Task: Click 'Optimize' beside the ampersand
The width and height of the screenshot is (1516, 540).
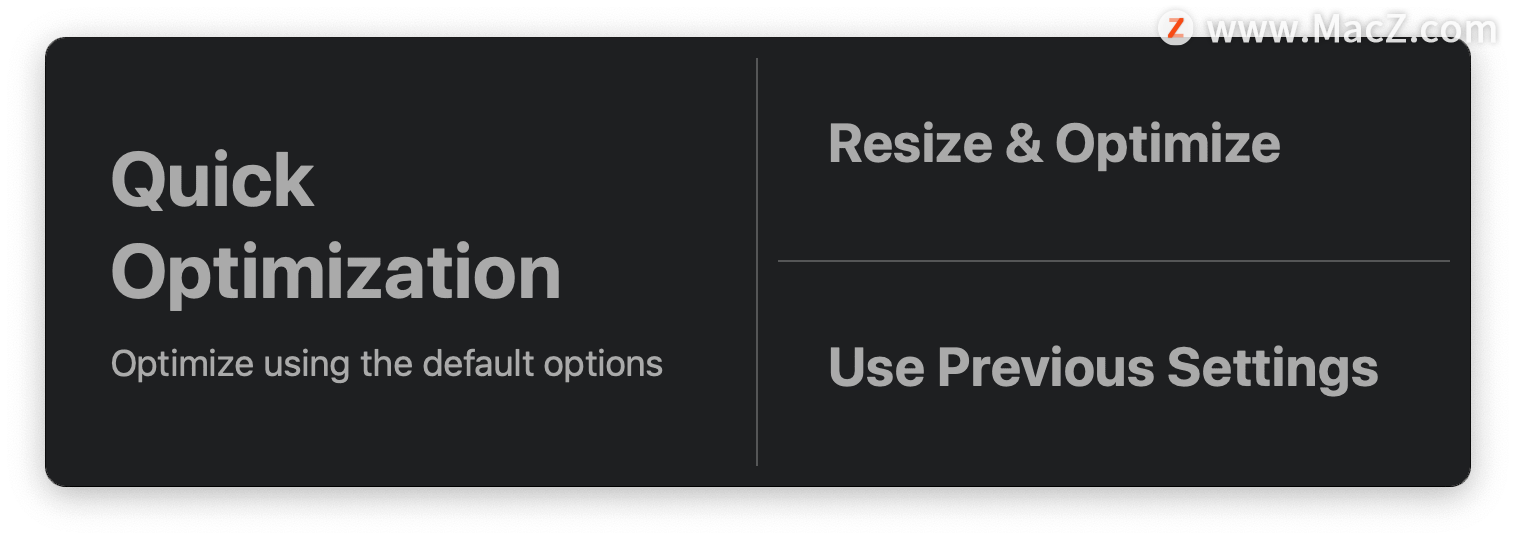Action: pyautogui.click(x=1168, y=144)
